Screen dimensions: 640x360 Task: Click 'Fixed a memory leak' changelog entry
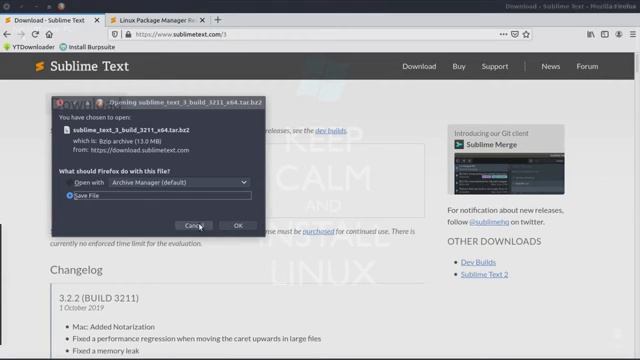[x=106, y=351]
